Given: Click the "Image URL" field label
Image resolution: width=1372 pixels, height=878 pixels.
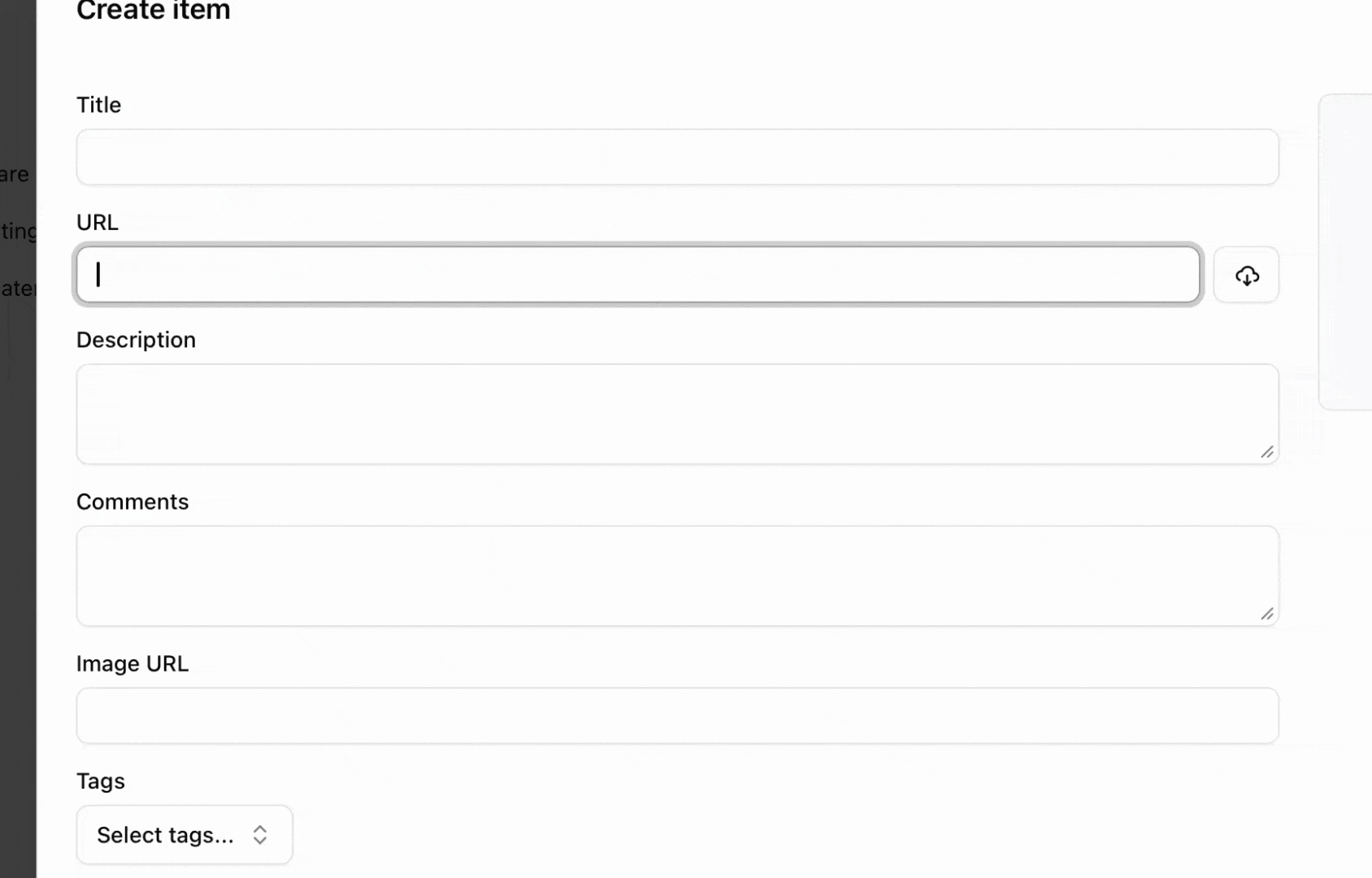Looking at the screenshot, I should pyautogui.click(x=132, y=663).
